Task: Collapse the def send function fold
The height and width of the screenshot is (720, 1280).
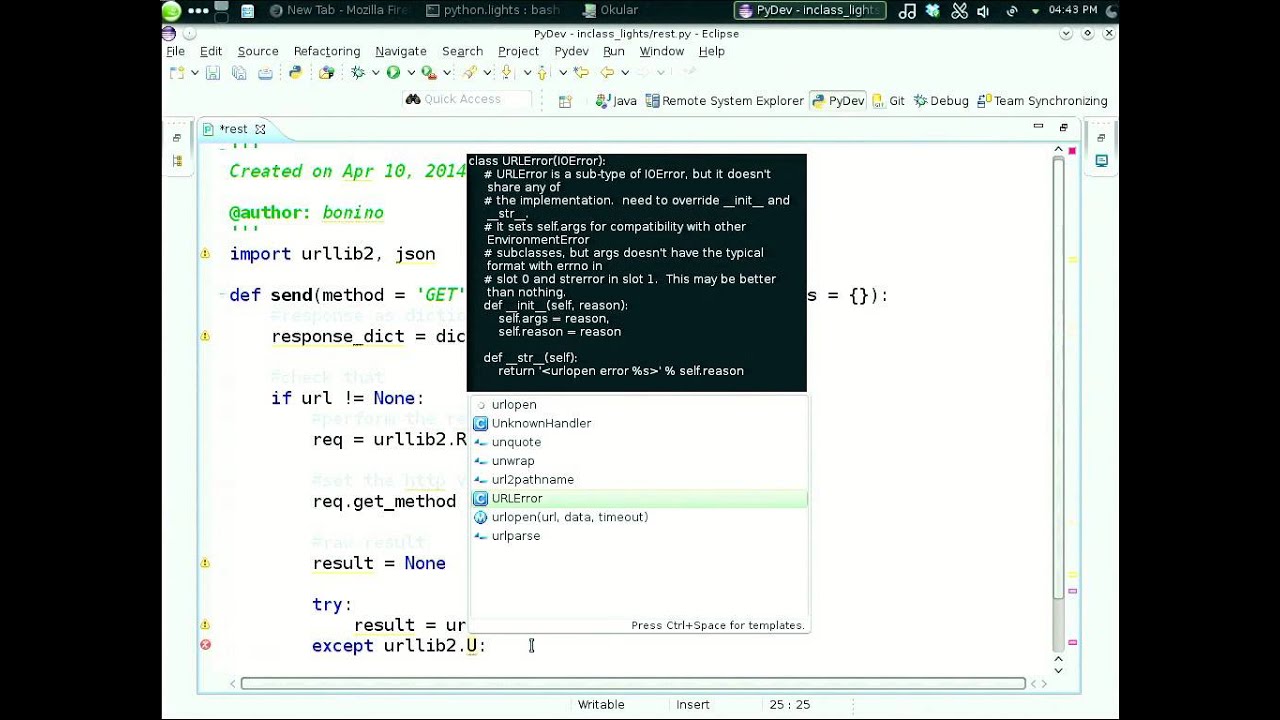Action: pos(221,295)
